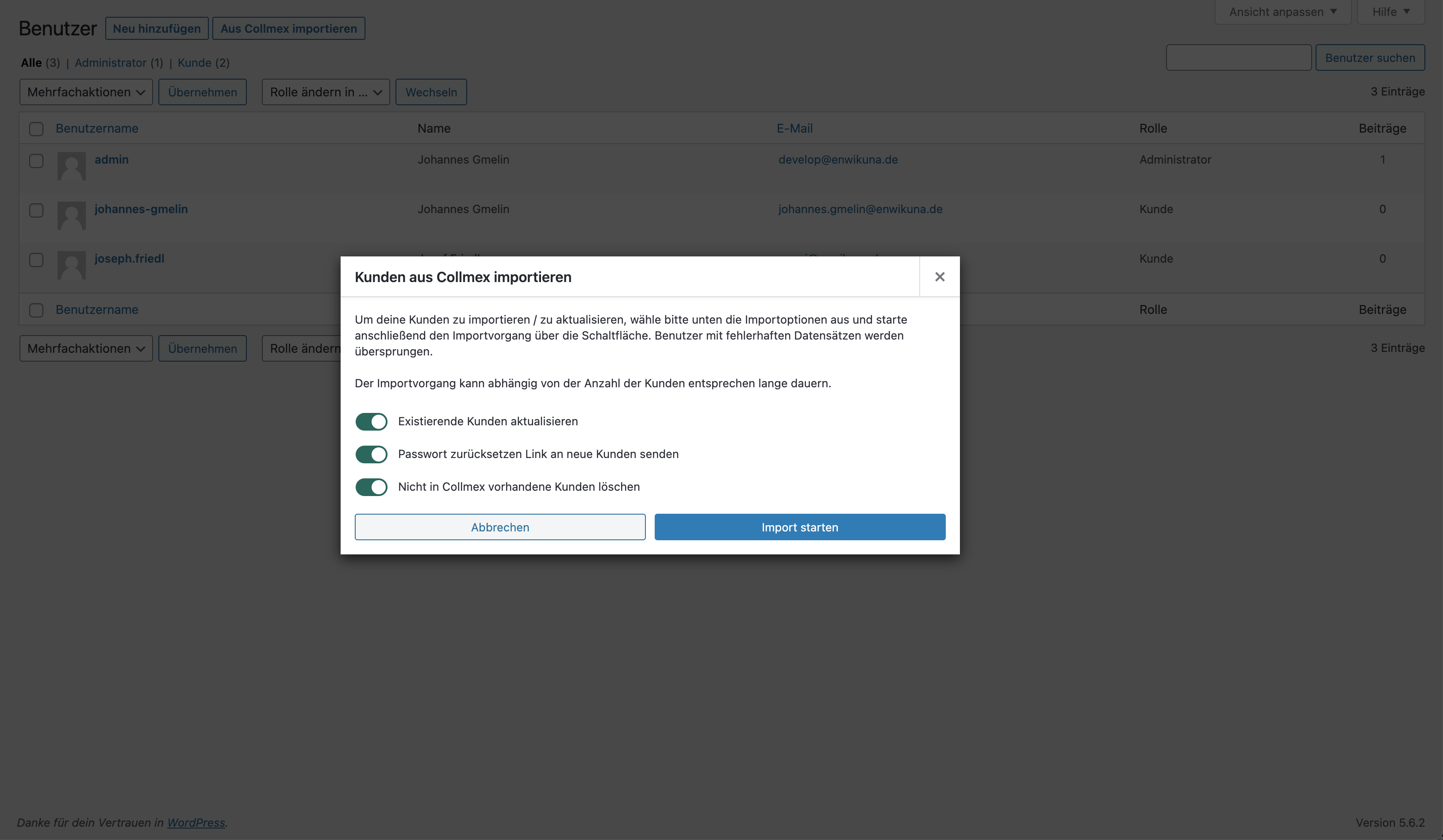Click joseph.friedl user avatar

point(72,265)
